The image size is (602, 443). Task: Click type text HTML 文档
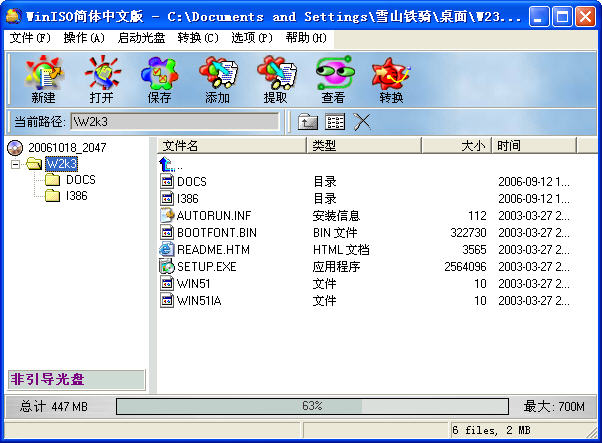[341, 250]
